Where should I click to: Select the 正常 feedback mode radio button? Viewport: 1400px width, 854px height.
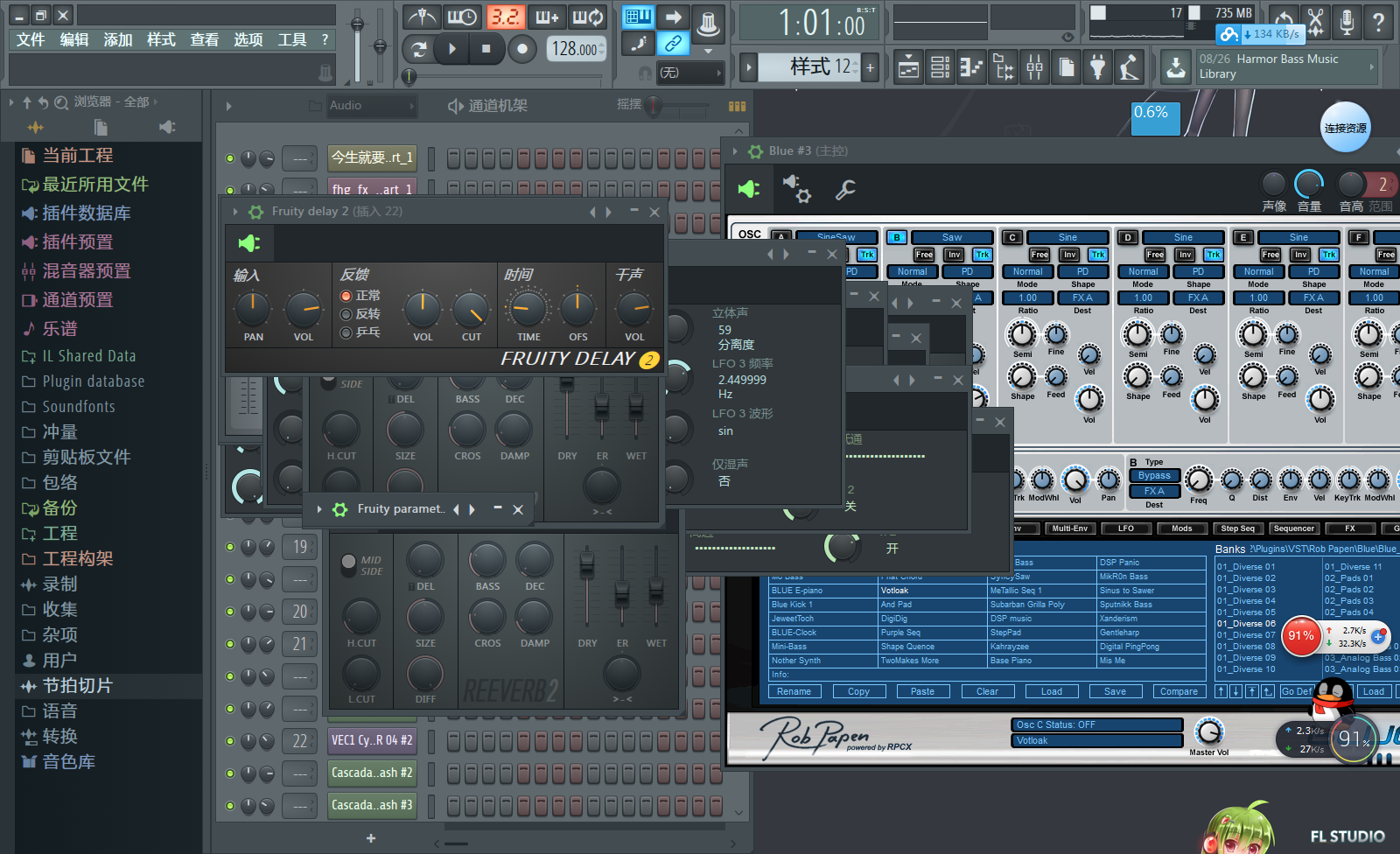click(346, 296)
